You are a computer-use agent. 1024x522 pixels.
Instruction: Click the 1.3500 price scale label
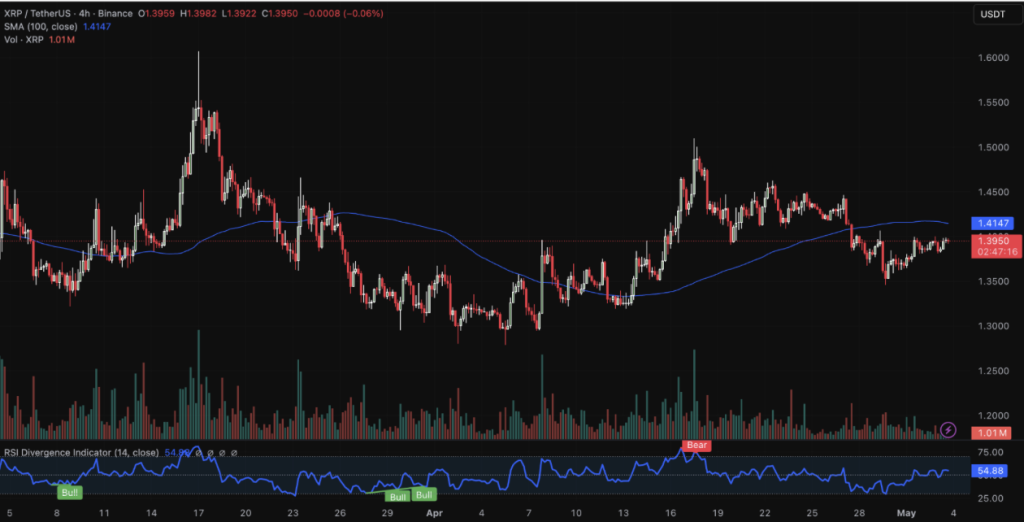pyautogui.click(x=993, y=282)
